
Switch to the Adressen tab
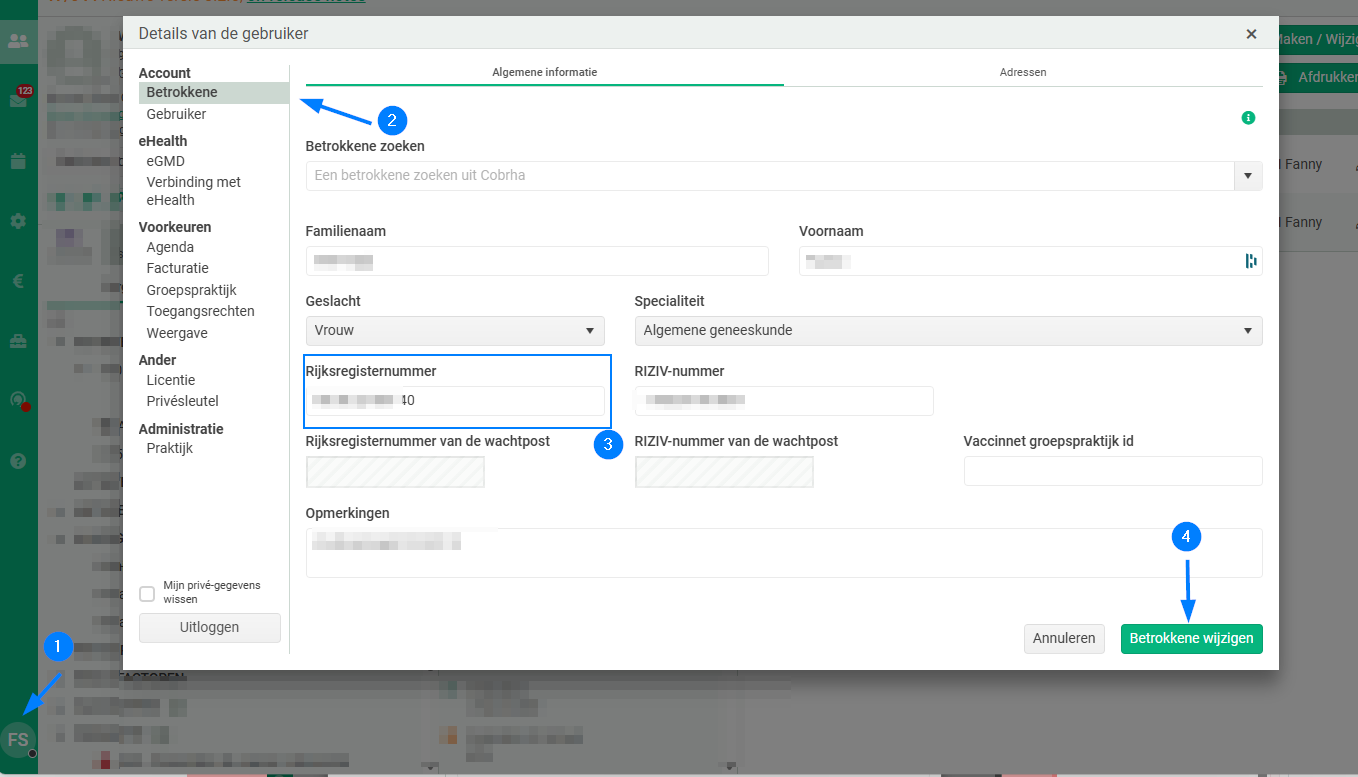tap(1023, 73)
